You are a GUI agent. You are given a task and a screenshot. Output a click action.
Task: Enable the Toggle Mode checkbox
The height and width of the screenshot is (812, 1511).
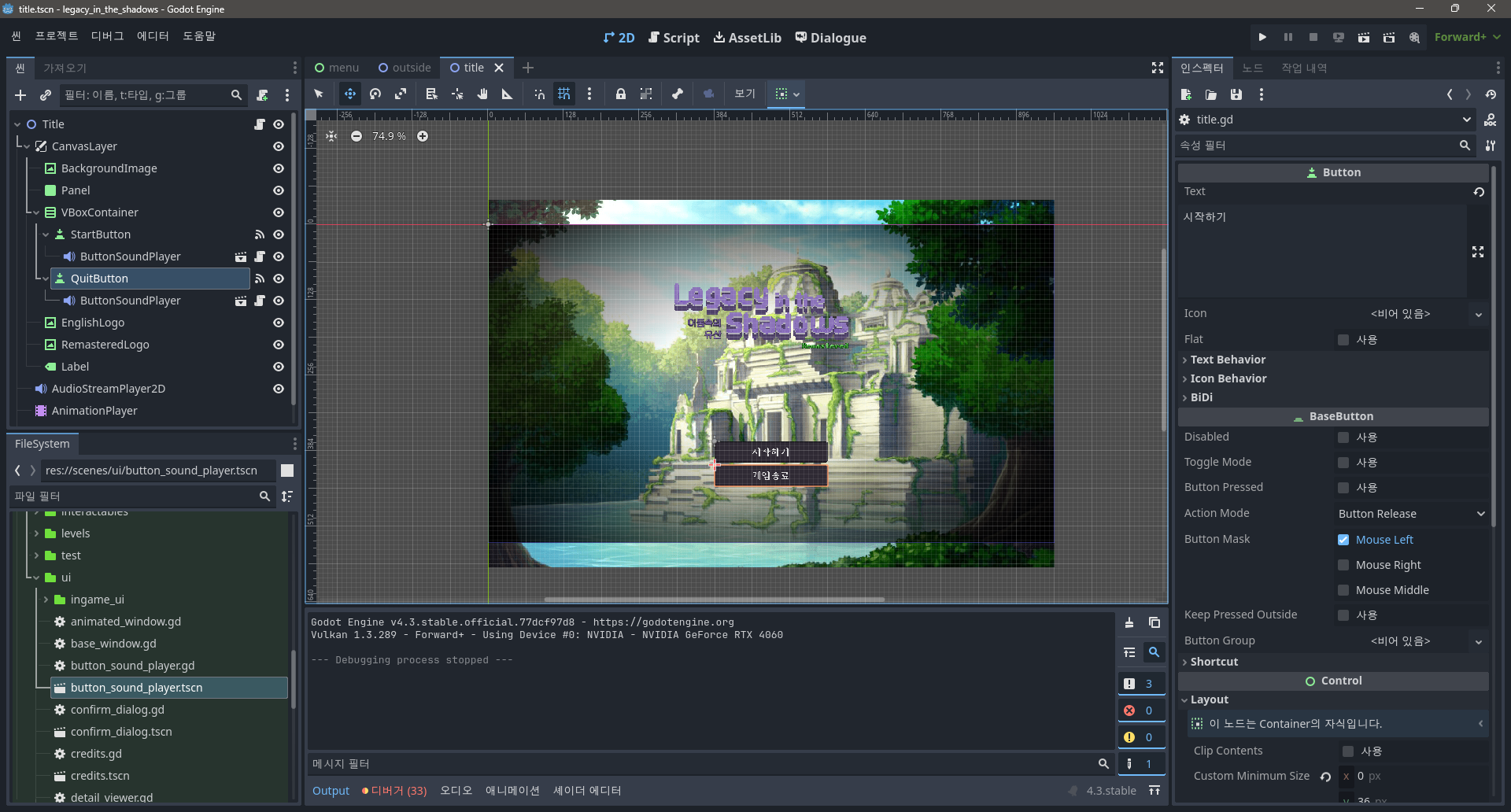[x=1343, y=463]
